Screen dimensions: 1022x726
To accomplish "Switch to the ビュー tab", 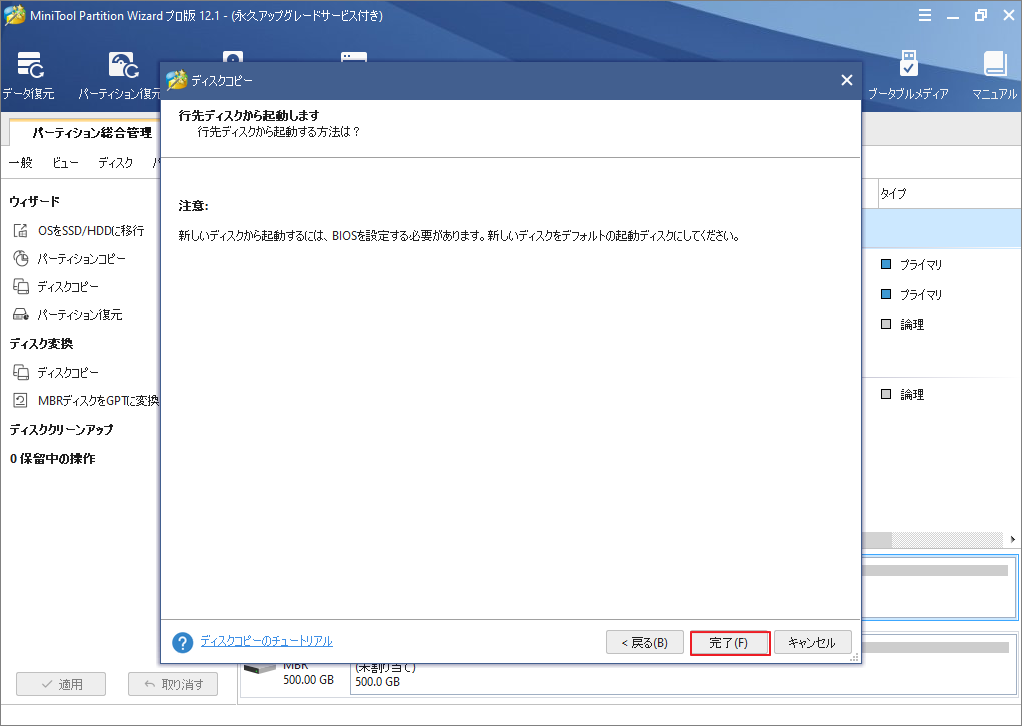I will pos(65,162).
